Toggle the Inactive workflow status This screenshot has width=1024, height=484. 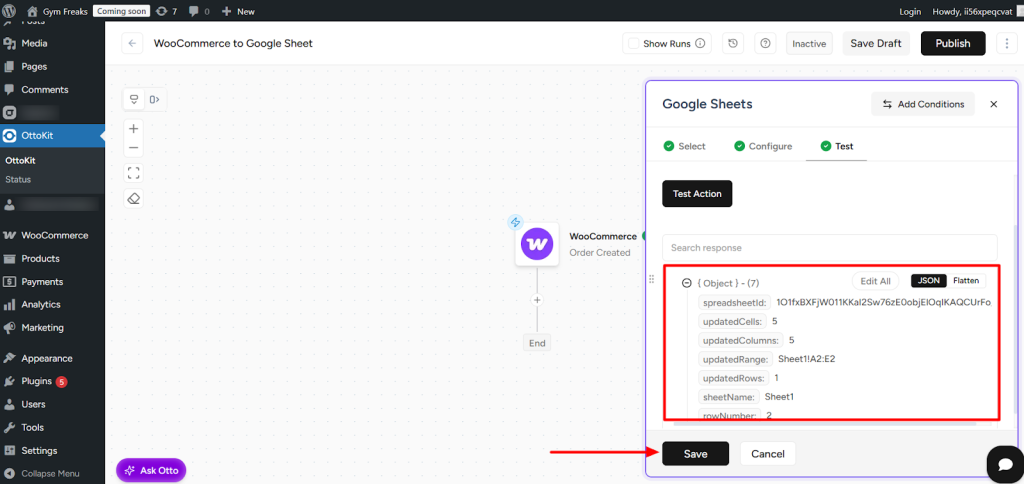coord(809,44)
